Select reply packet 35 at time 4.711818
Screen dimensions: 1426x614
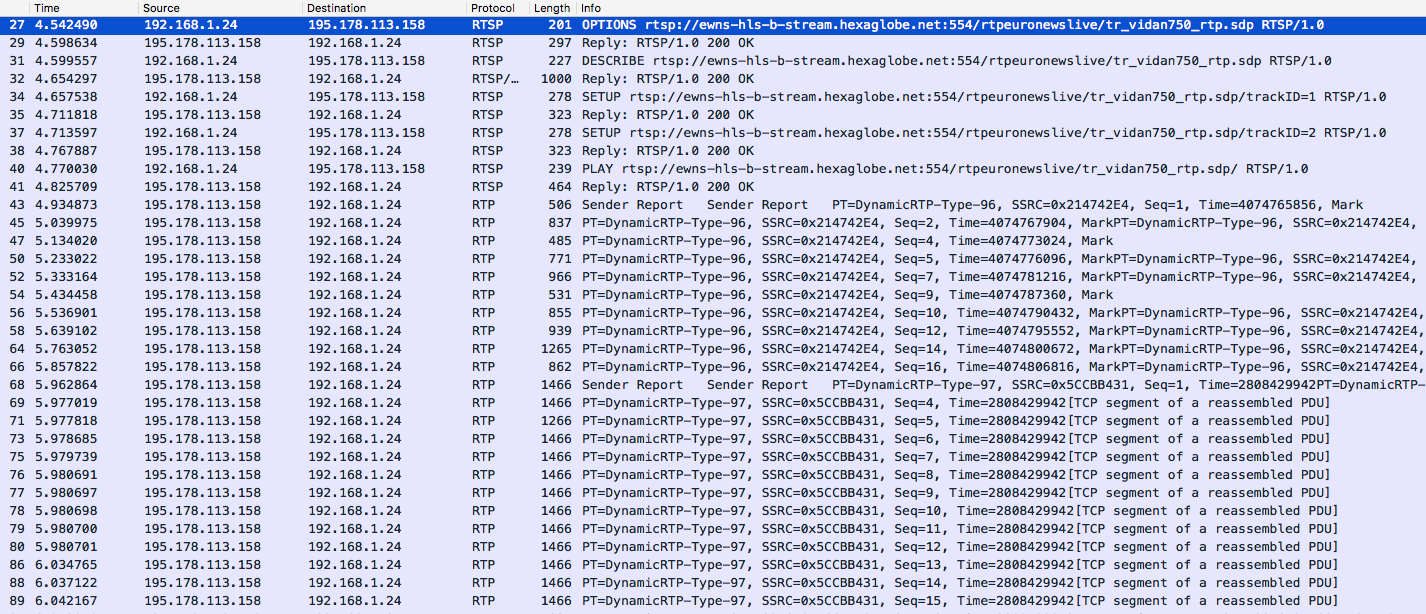pos(713,115)
